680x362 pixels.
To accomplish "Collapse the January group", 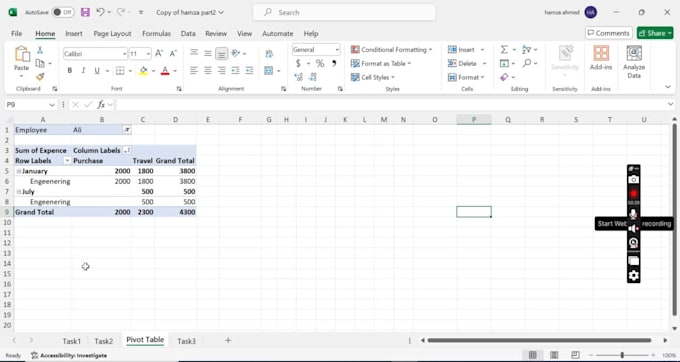I will [19, 171].
